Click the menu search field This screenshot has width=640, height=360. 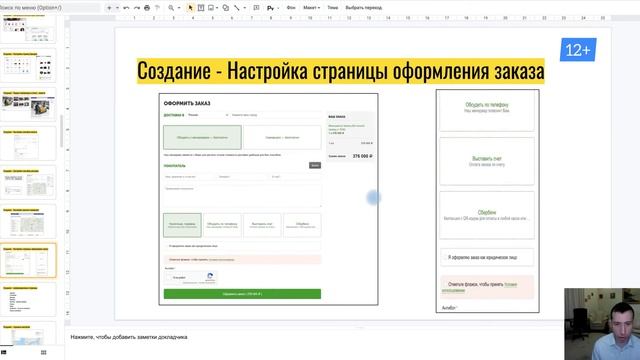[x=49, y=7]
